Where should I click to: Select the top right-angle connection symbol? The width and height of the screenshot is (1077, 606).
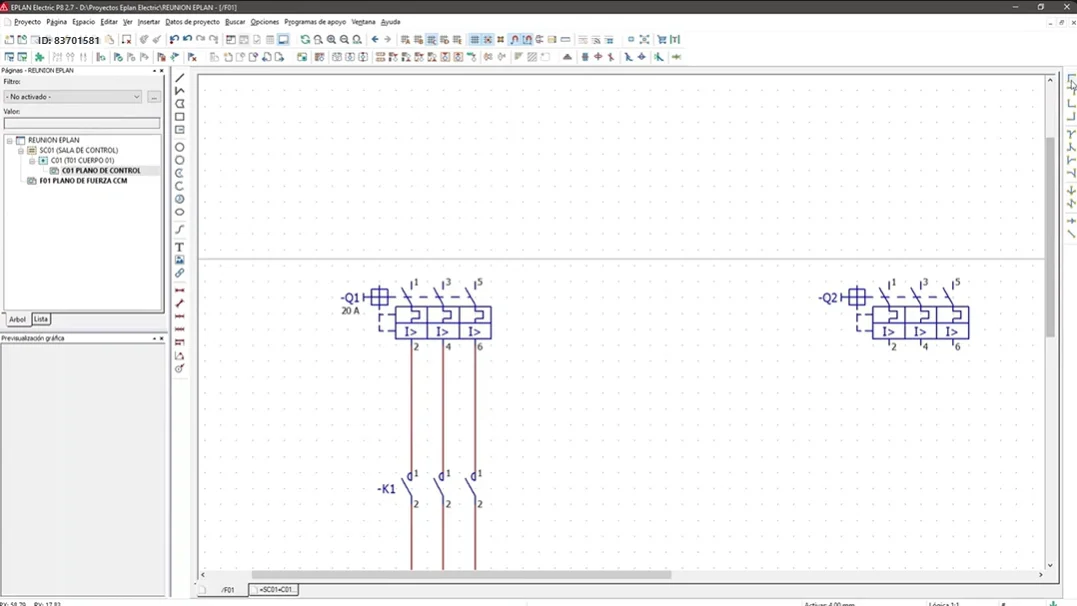point(1072,78)
